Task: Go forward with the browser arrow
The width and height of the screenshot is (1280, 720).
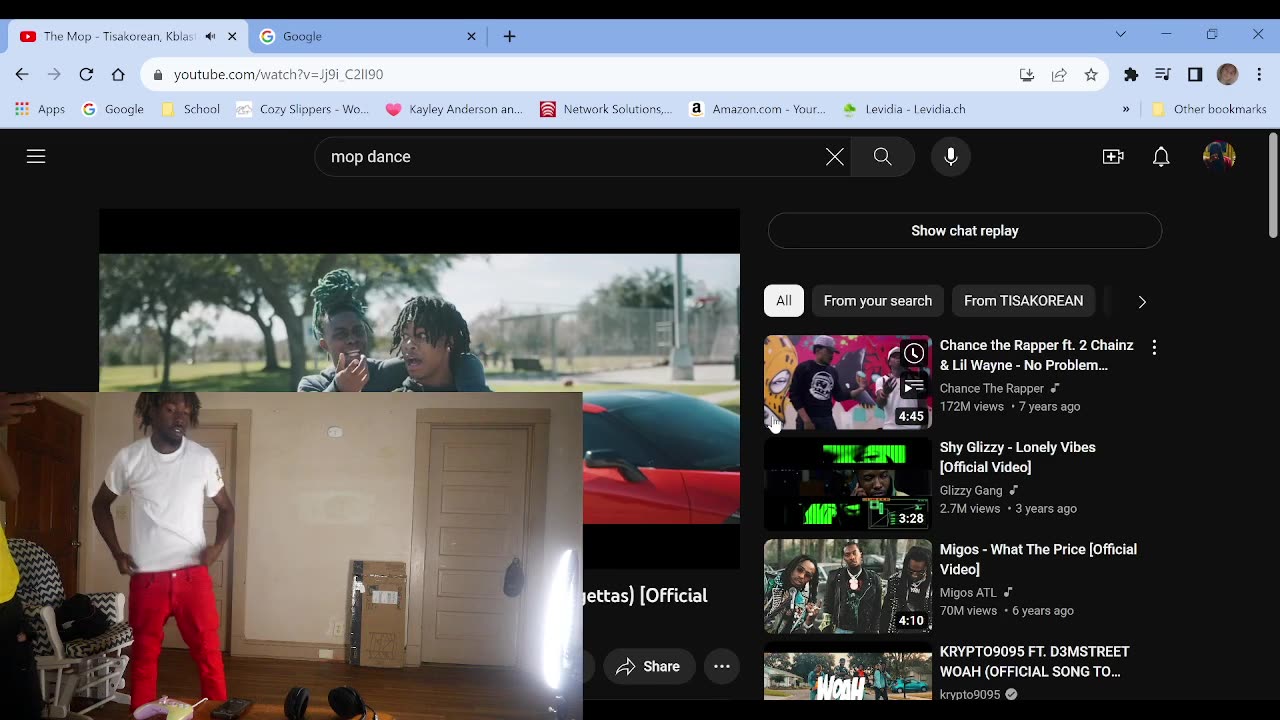Action: pos(54,74)
